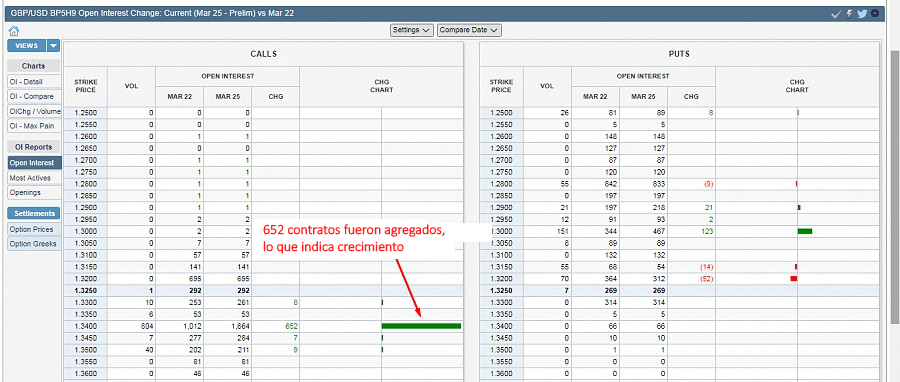Click puts change value 21
This screenshot has height=382, width=900.
pos(709,208)
